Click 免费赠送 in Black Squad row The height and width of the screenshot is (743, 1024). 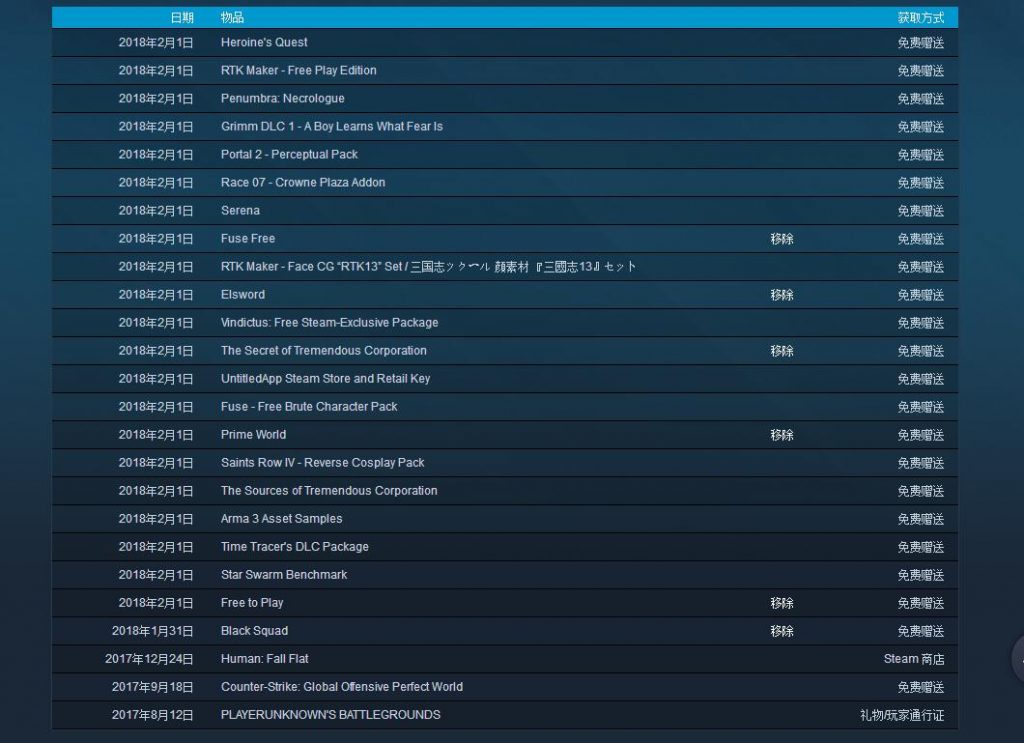coord(921,631)
